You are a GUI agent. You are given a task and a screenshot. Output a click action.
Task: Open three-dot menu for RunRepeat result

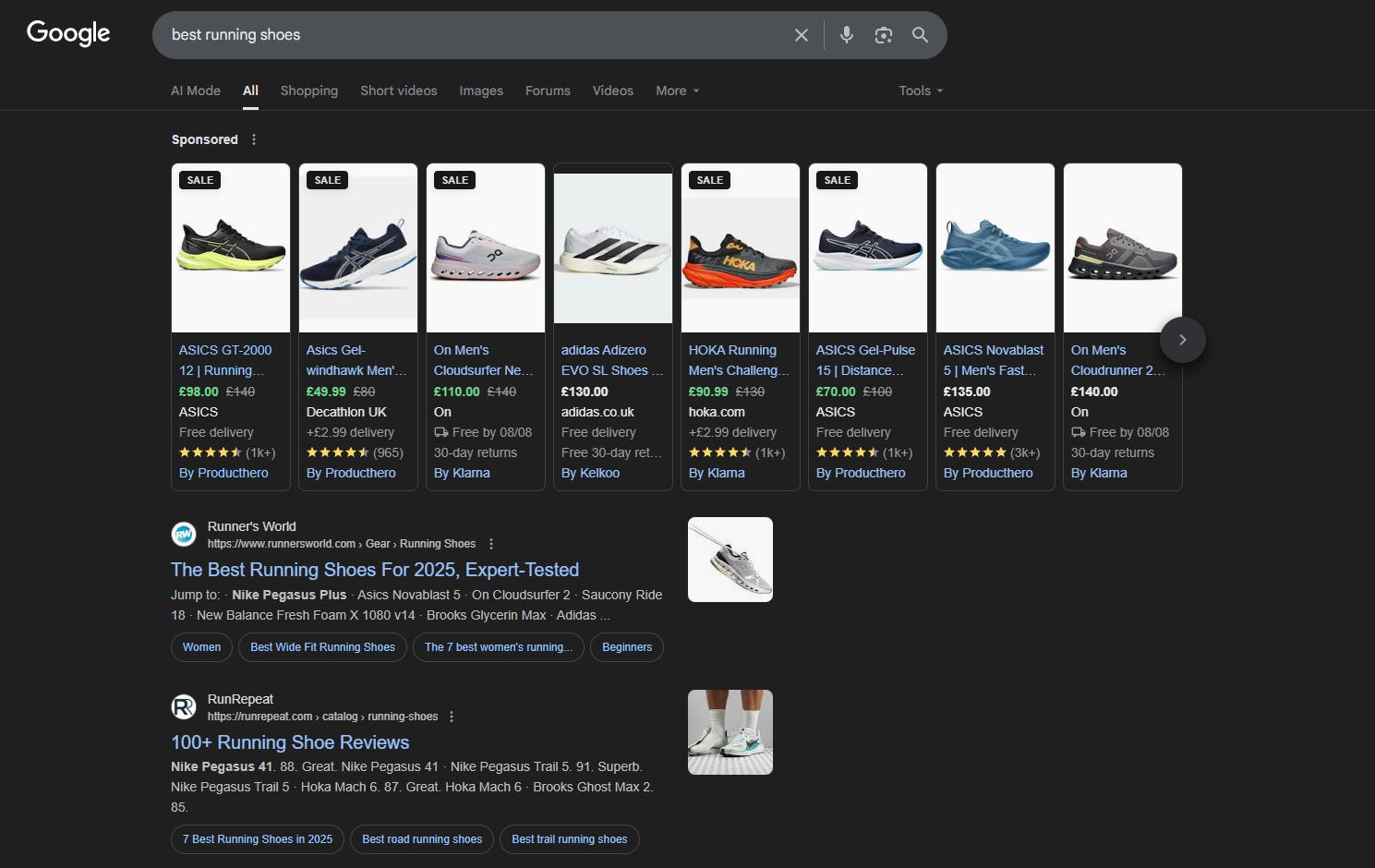[x=452, y=717]
